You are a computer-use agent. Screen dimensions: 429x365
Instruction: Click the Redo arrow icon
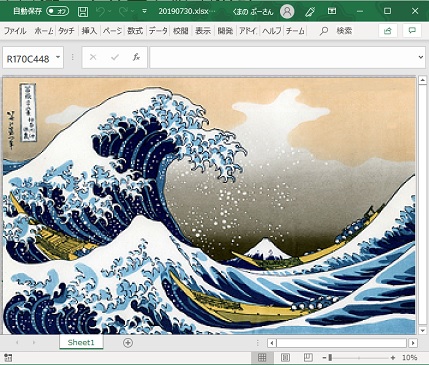pyautogui.click(x=123, y=12)
